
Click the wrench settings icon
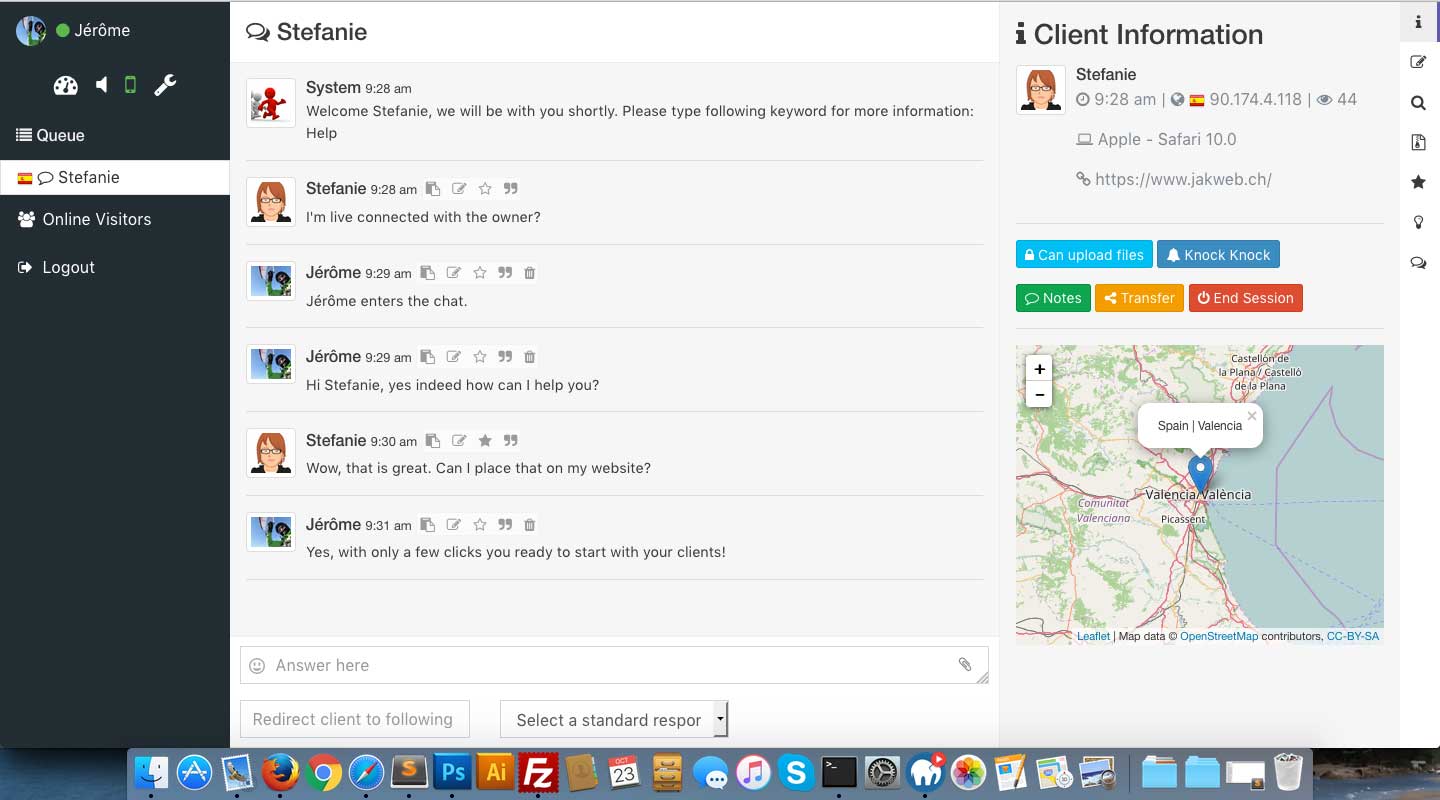pyautogui.click(x=165, y=85)
